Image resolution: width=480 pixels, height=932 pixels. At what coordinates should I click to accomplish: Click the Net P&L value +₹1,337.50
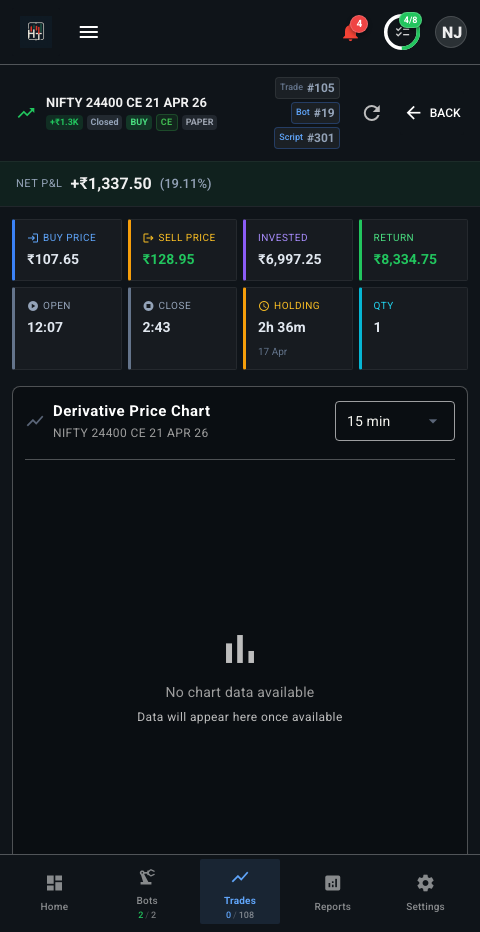click(x=110, y=184)
